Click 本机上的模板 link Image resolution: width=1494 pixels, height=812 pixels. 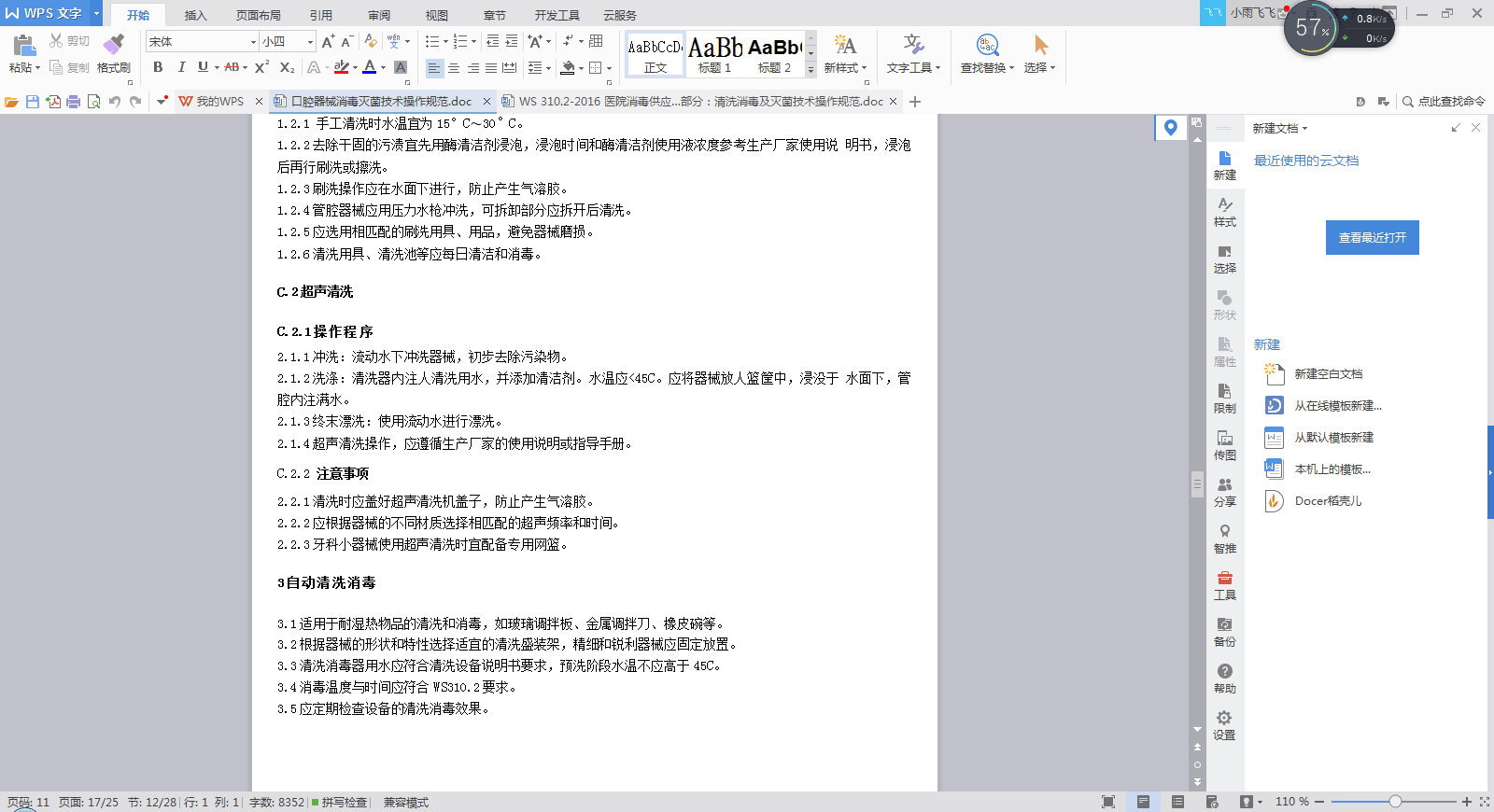1332,469
